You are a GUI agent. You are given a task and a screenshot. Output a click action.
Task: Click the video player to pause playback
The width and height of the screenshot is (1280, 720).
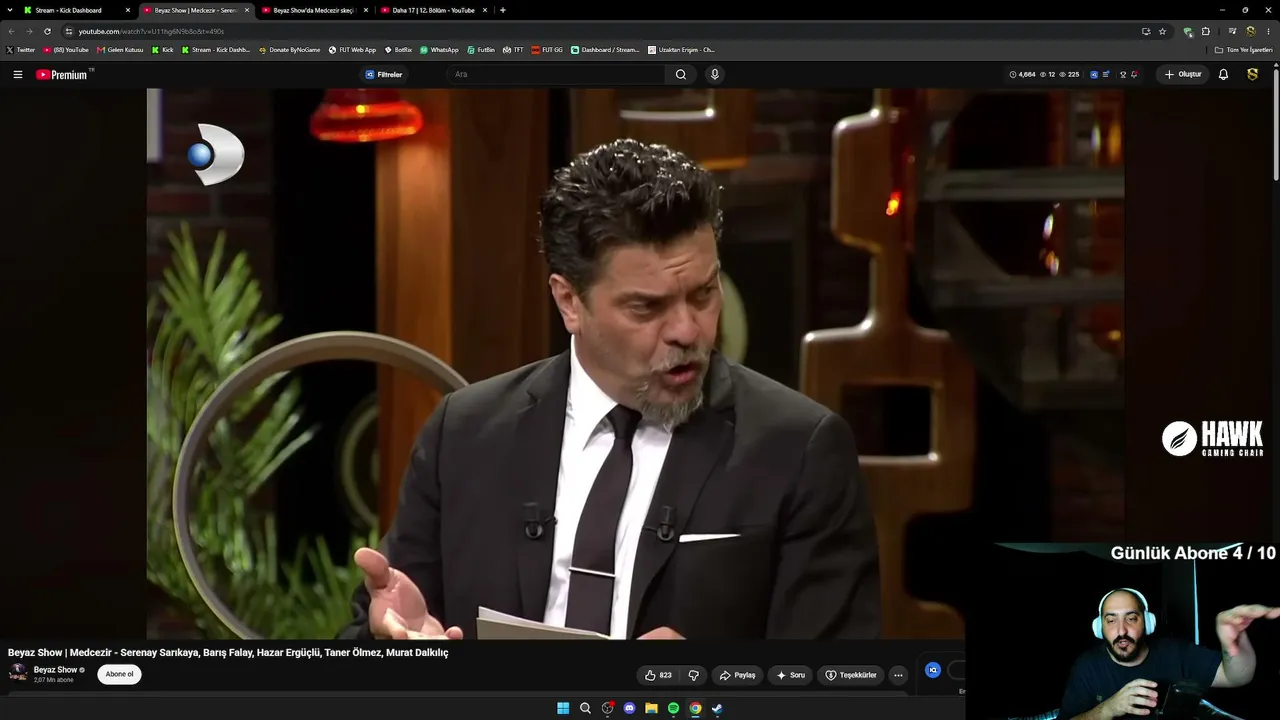tap(636, 363)
